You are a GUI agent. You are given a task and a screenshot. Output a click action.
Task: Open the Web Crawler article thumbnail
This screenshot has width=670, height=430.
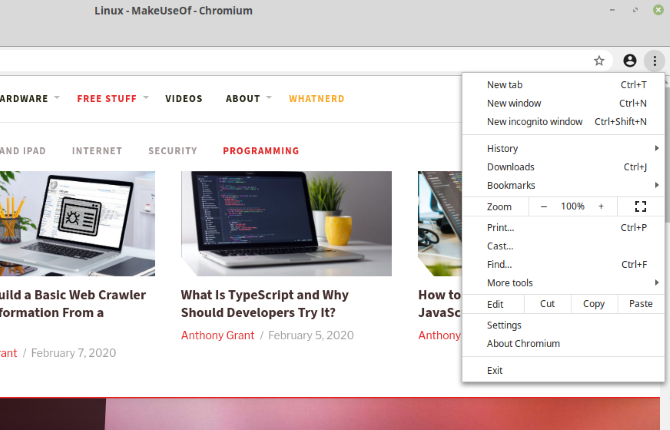point(77,224)
